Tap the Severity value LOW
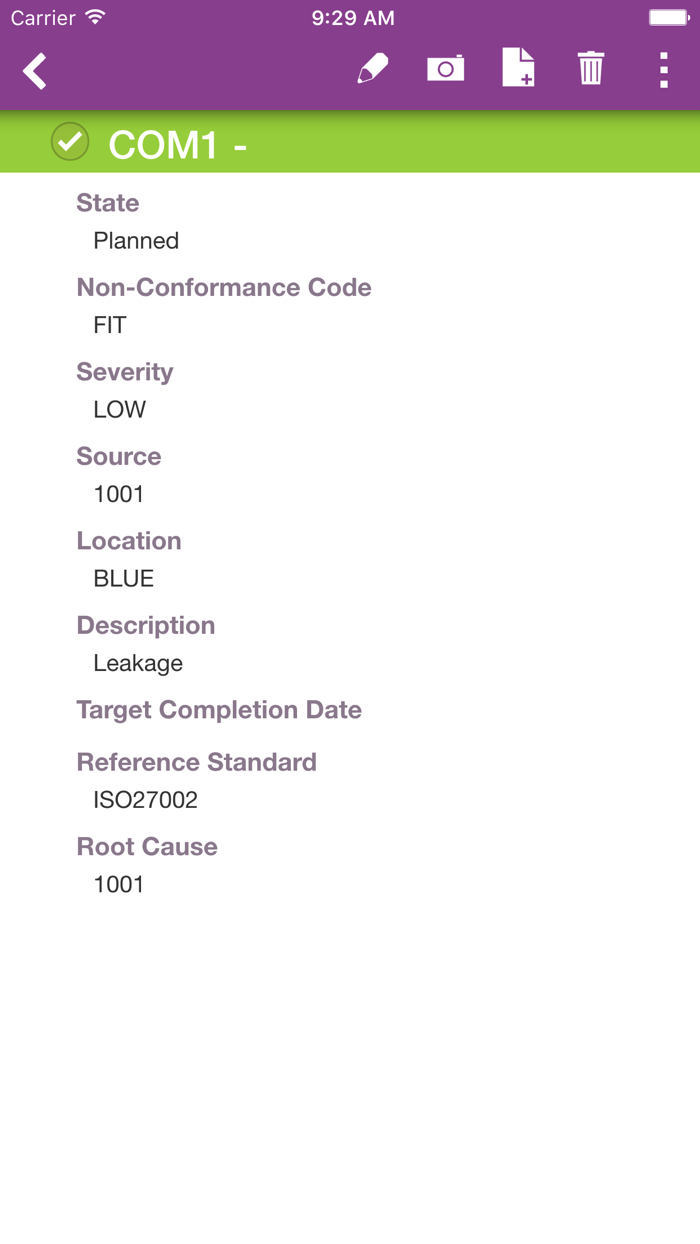 120,410
